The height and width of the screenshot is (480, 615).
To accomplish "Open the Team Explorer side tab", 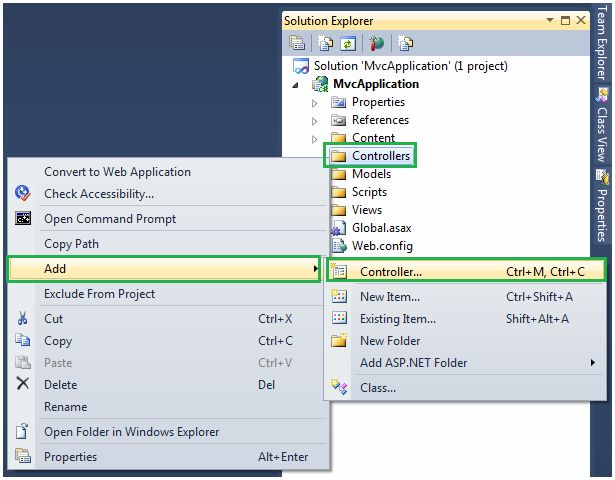I will (602, 43).
